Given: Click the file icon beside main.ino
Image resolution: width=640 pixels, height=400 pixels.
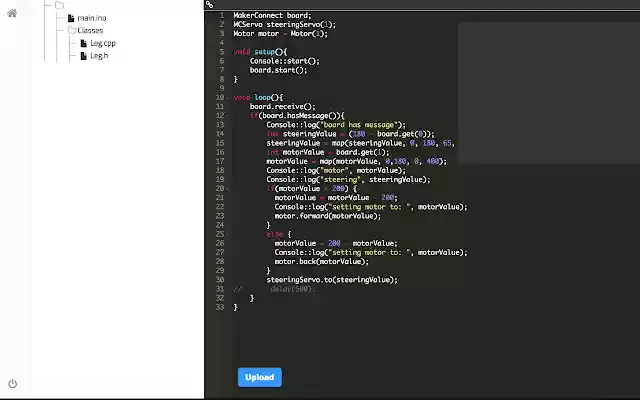Looking at the screenshot, I should pos(71,18).
